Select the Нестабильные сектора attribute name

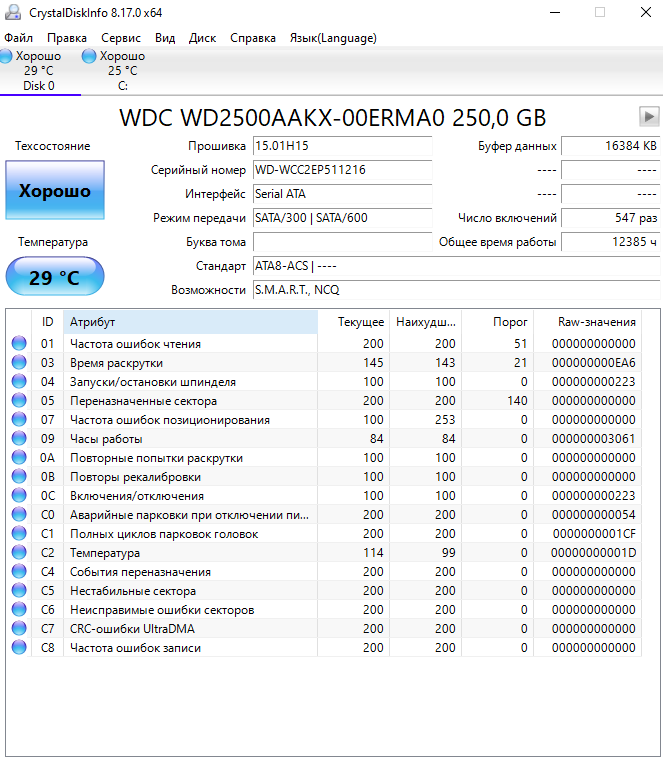click(x=133, y=591)
